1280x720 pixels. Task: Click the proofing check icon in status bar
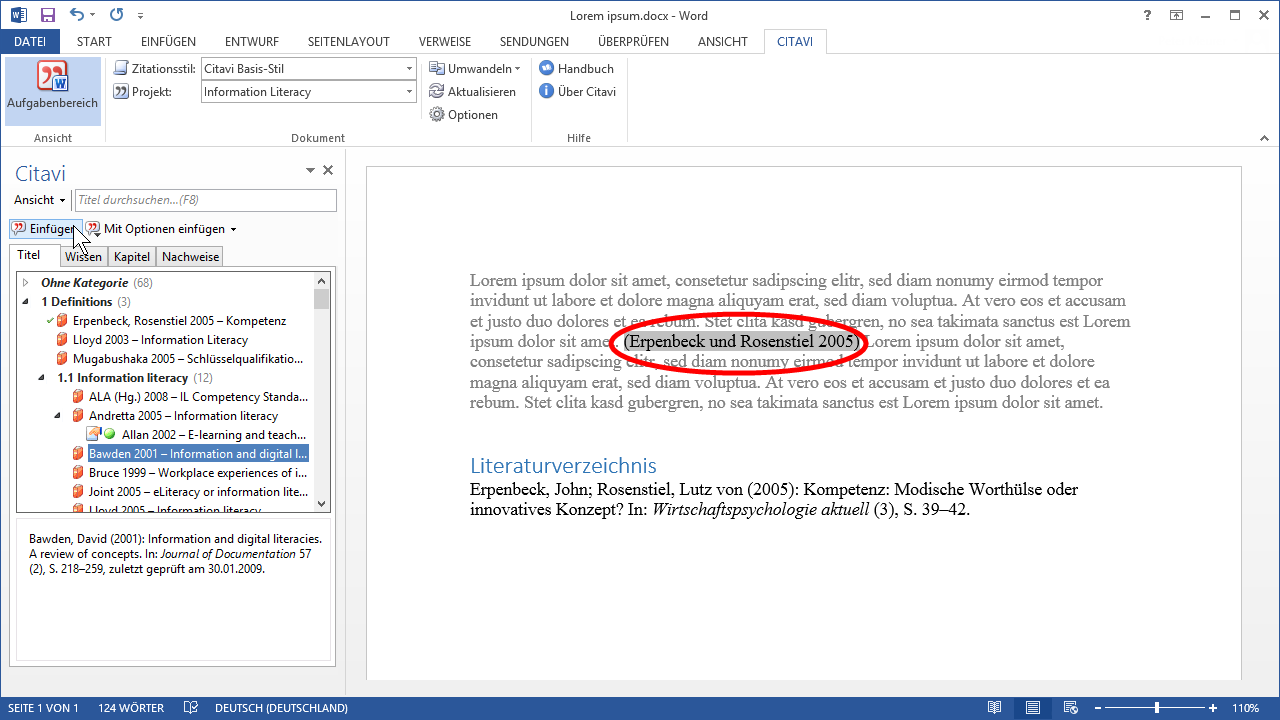[190, 708]
